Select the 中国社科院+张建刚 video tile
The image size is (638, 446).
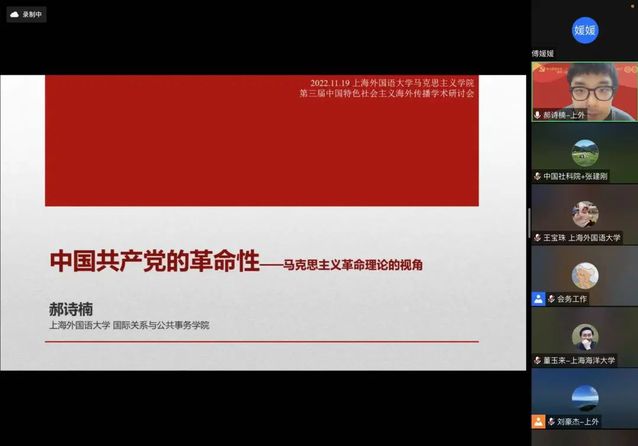click(584, 150)
